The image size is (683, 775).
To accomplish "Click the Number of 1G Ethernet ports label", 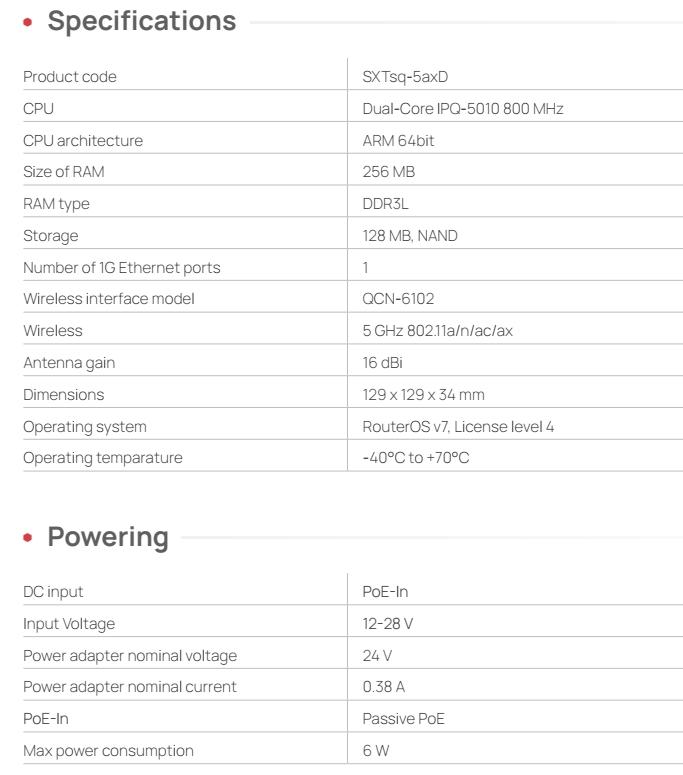I will coord(122,268).
